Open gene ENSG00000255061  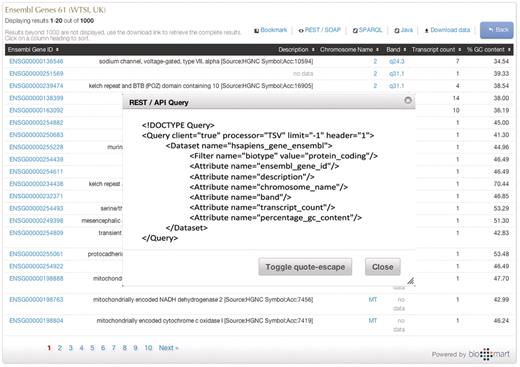tap(36, 254)
